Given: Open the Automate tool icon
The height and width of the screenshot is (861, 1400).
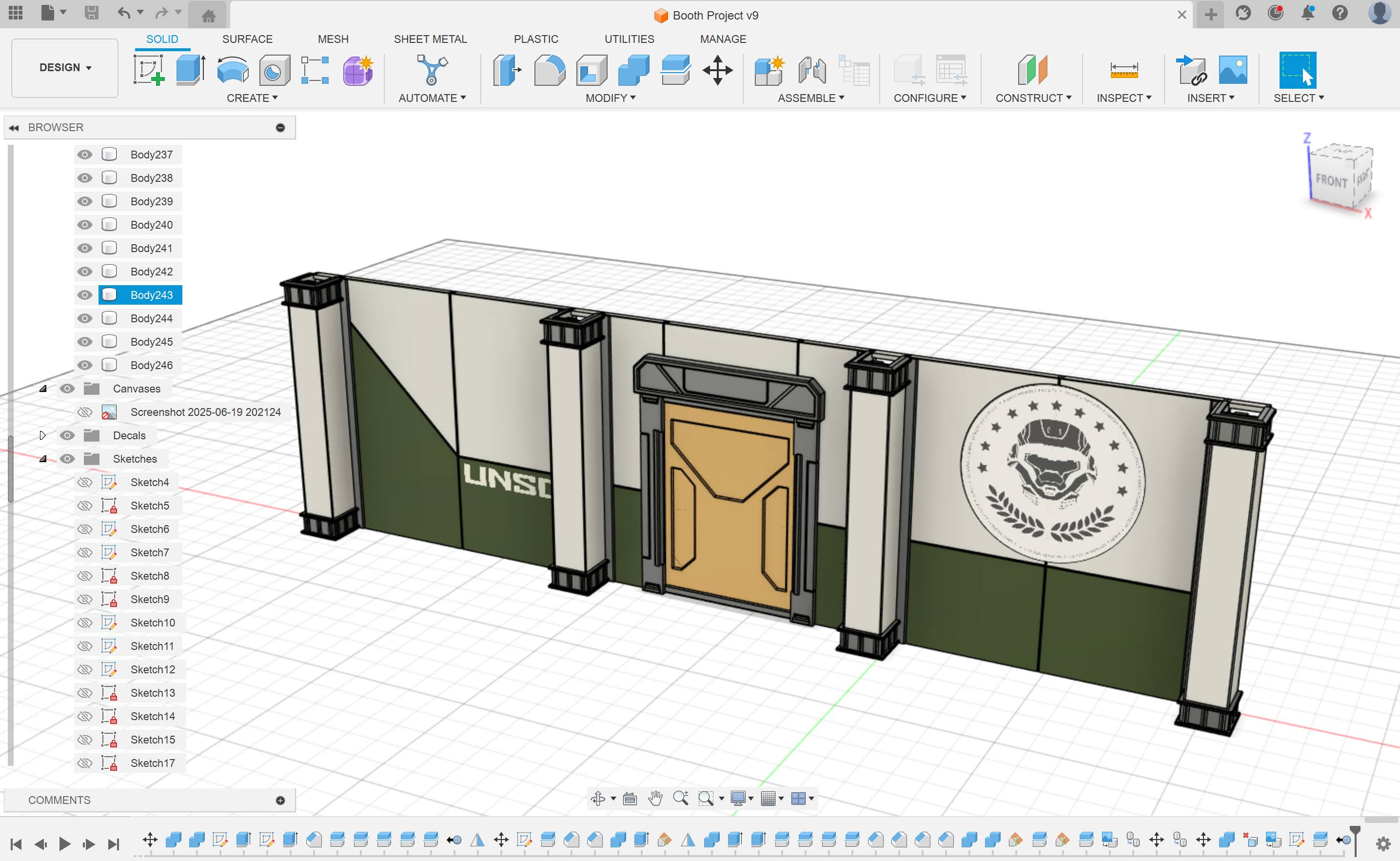Looking at the screenshot, I should click(432, 70).
